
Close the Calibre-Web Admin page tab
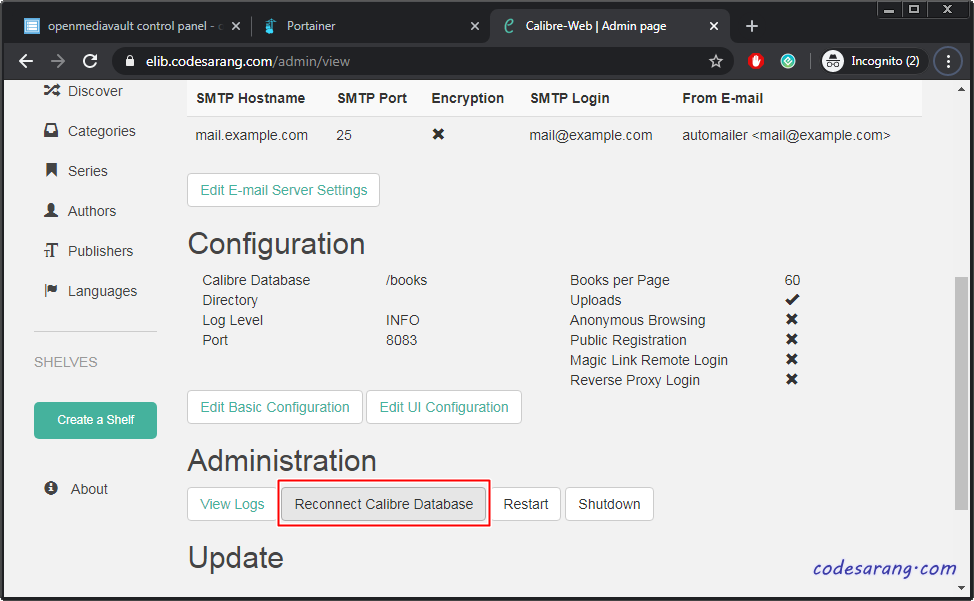tap(714, 26)
